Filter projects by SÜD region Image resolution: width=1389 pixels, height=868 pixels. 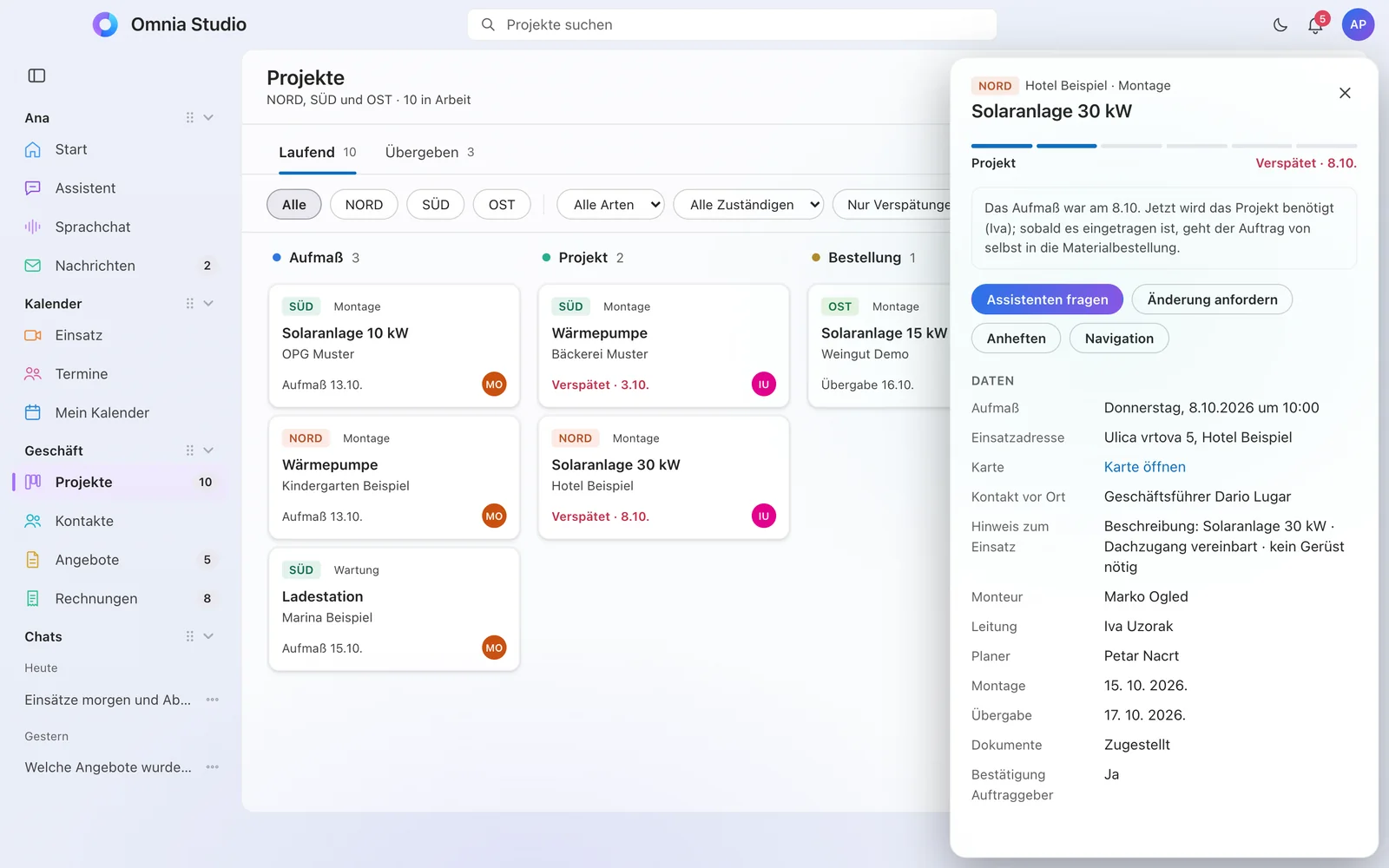click(x=436, y=205)
